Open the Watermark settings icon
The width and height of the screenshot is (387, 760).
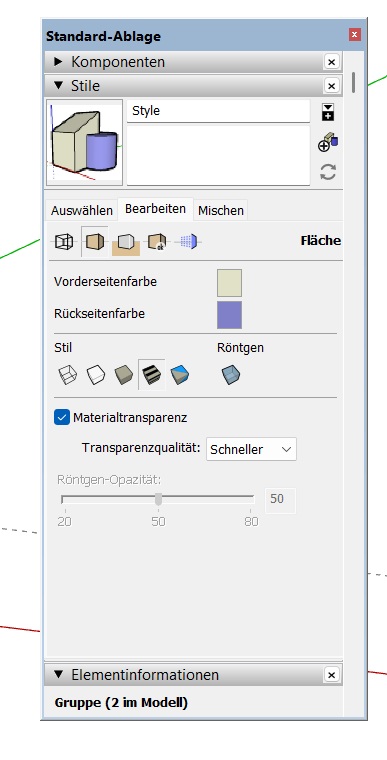click(x=157, y=241)
